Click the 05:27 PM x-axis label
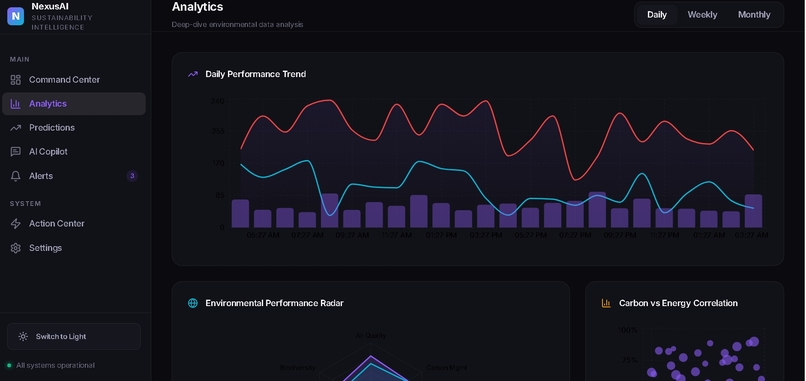Screen dimensions: 806x381 (530, 235)
